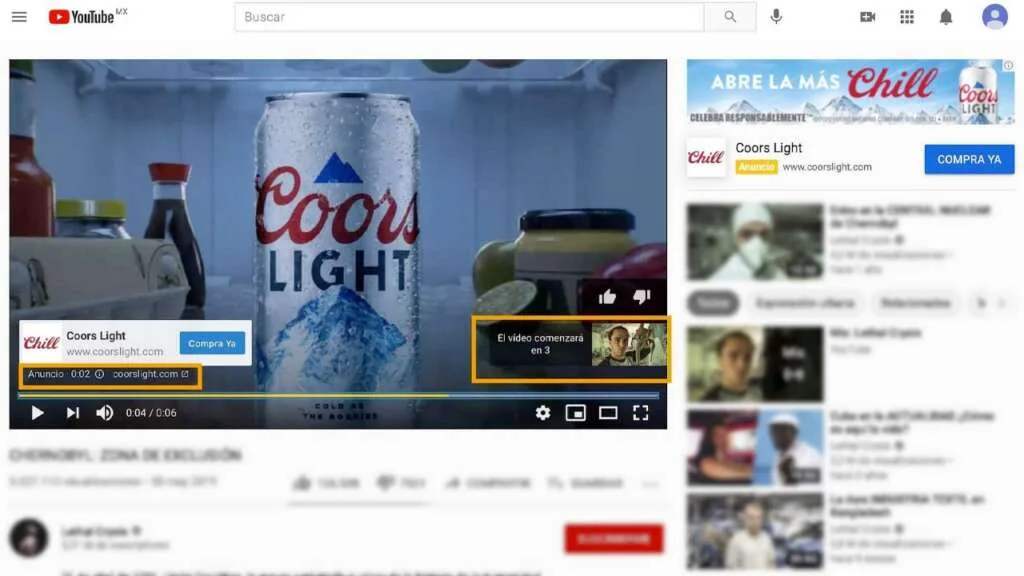1024x576 pixels.
Task: Open the mix playlist thumbnail
Action: [755, 364]
